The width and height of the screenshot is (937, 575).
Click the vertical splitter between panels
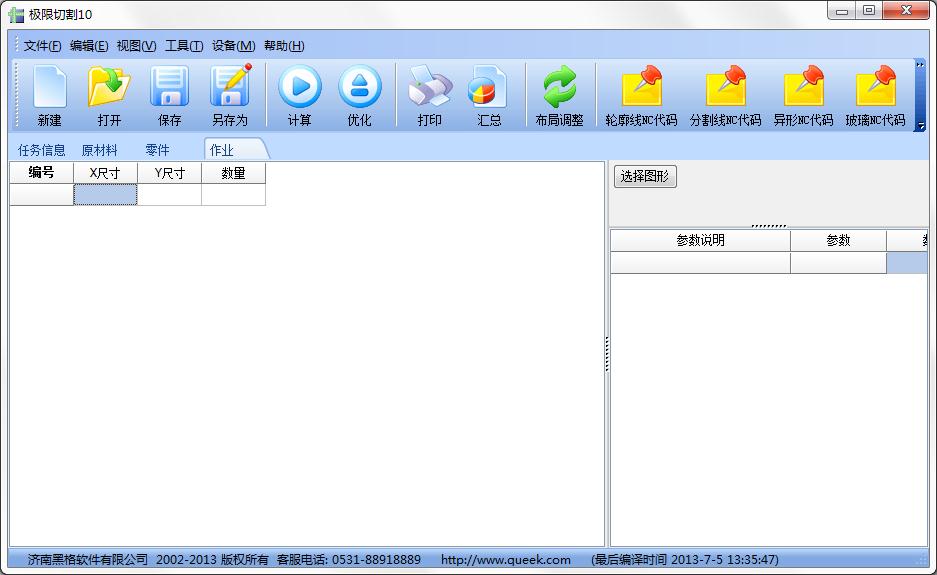(x=607, y=354)
